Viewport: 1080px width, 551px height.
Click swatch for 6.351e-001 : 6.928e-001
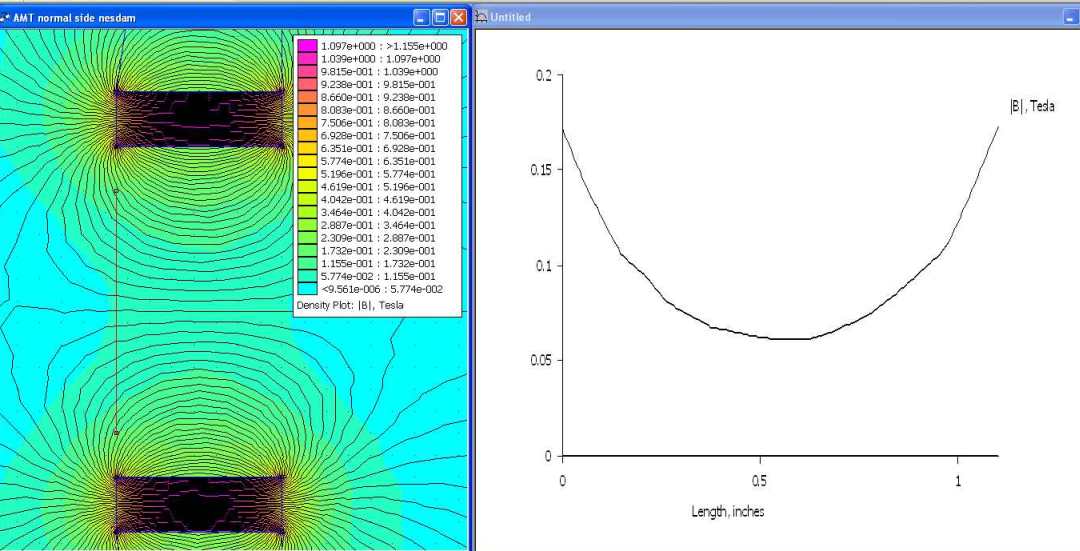307,149
